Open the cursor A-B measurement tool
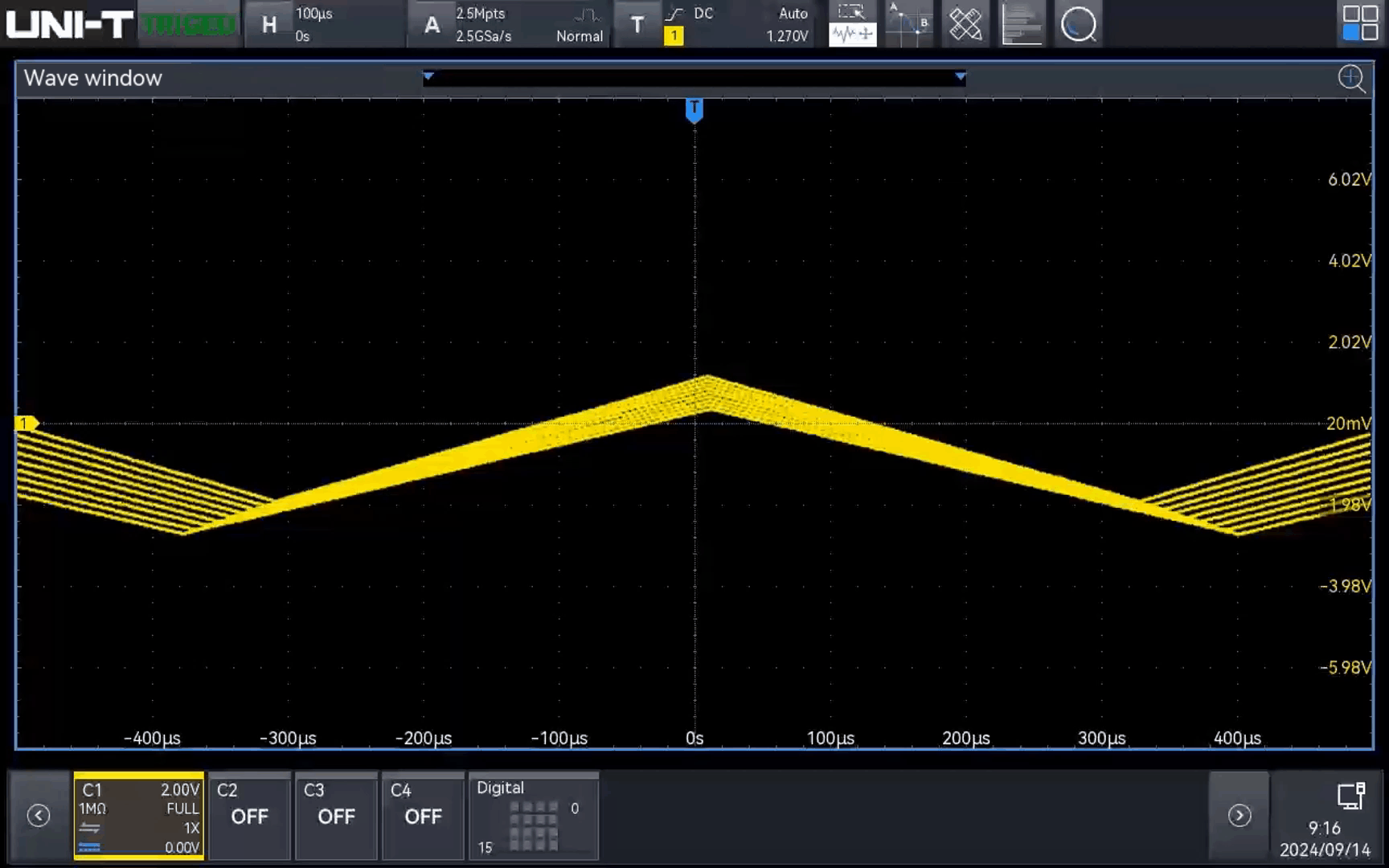This screenshot has width=1389, height=868. (908, 24)
